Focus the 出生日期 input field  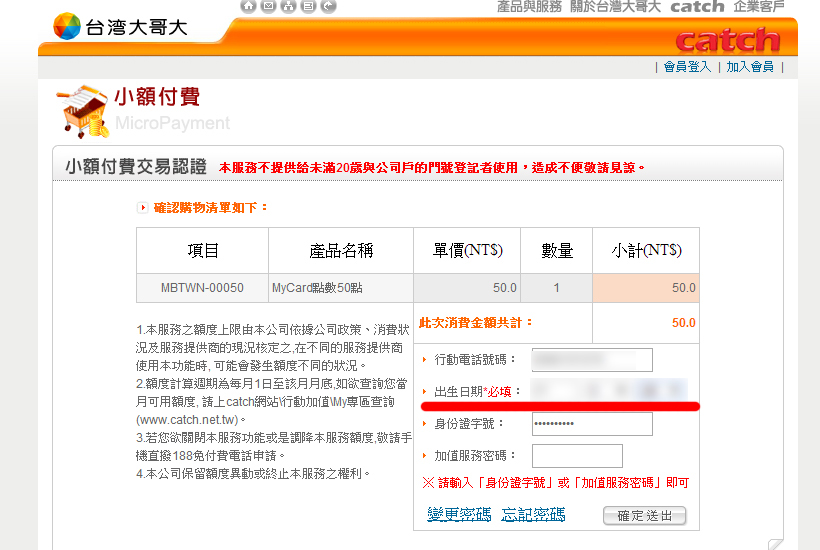coord(609,390)
